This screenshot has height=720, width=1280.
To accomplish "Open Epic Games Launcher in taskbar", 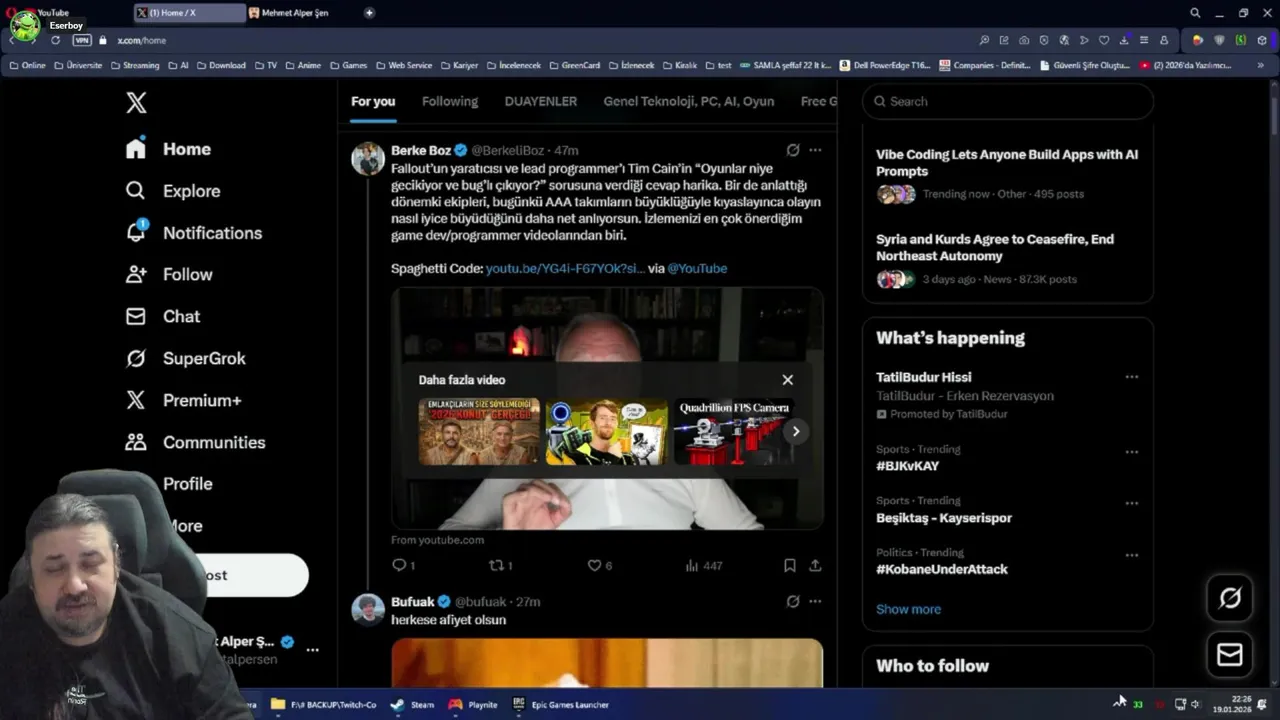I will pyautogui.click(x=561, y=704).
